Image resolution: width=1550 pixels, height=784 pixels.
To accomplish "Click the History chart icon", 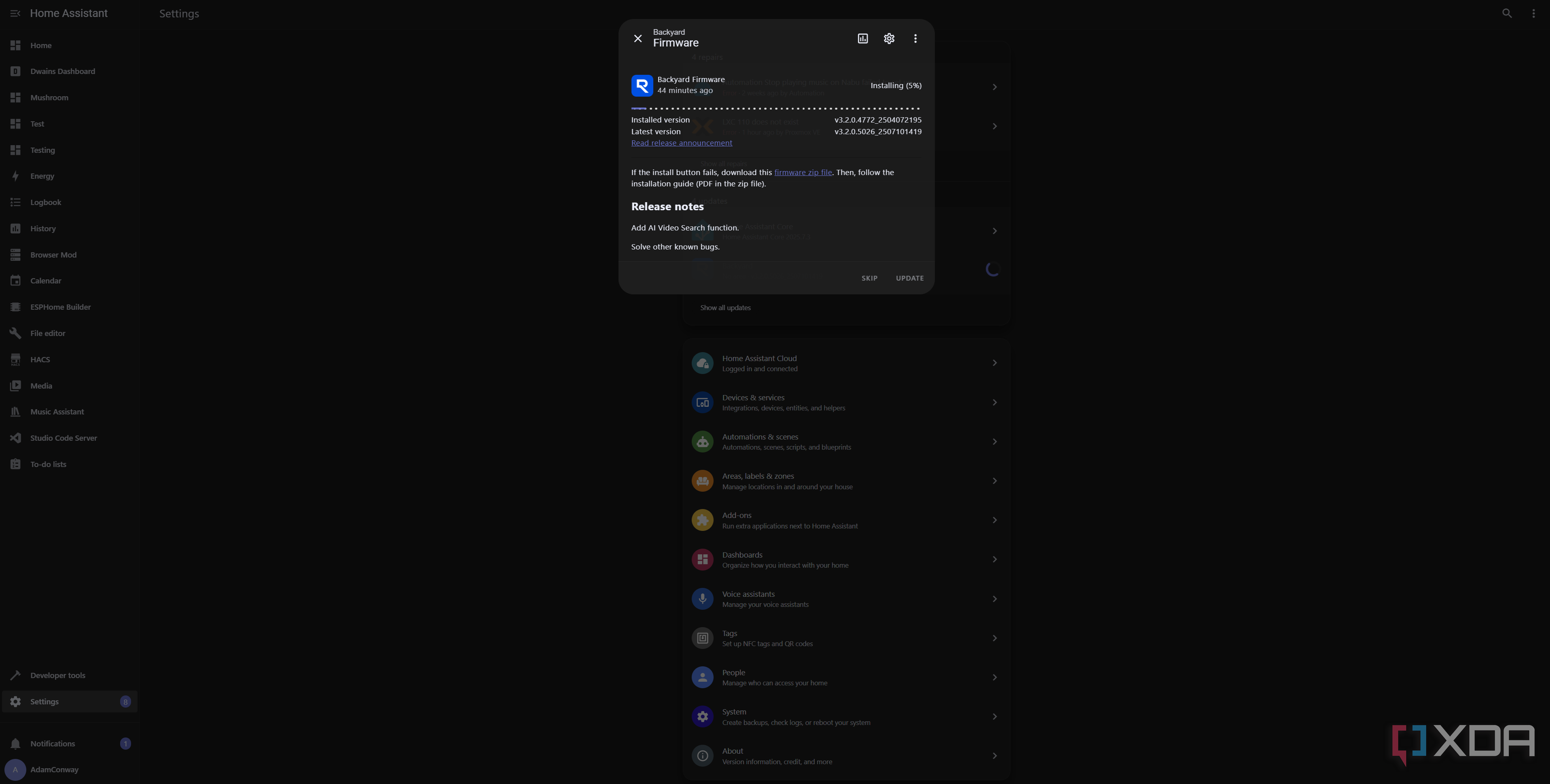I will (x=16, y=228).
